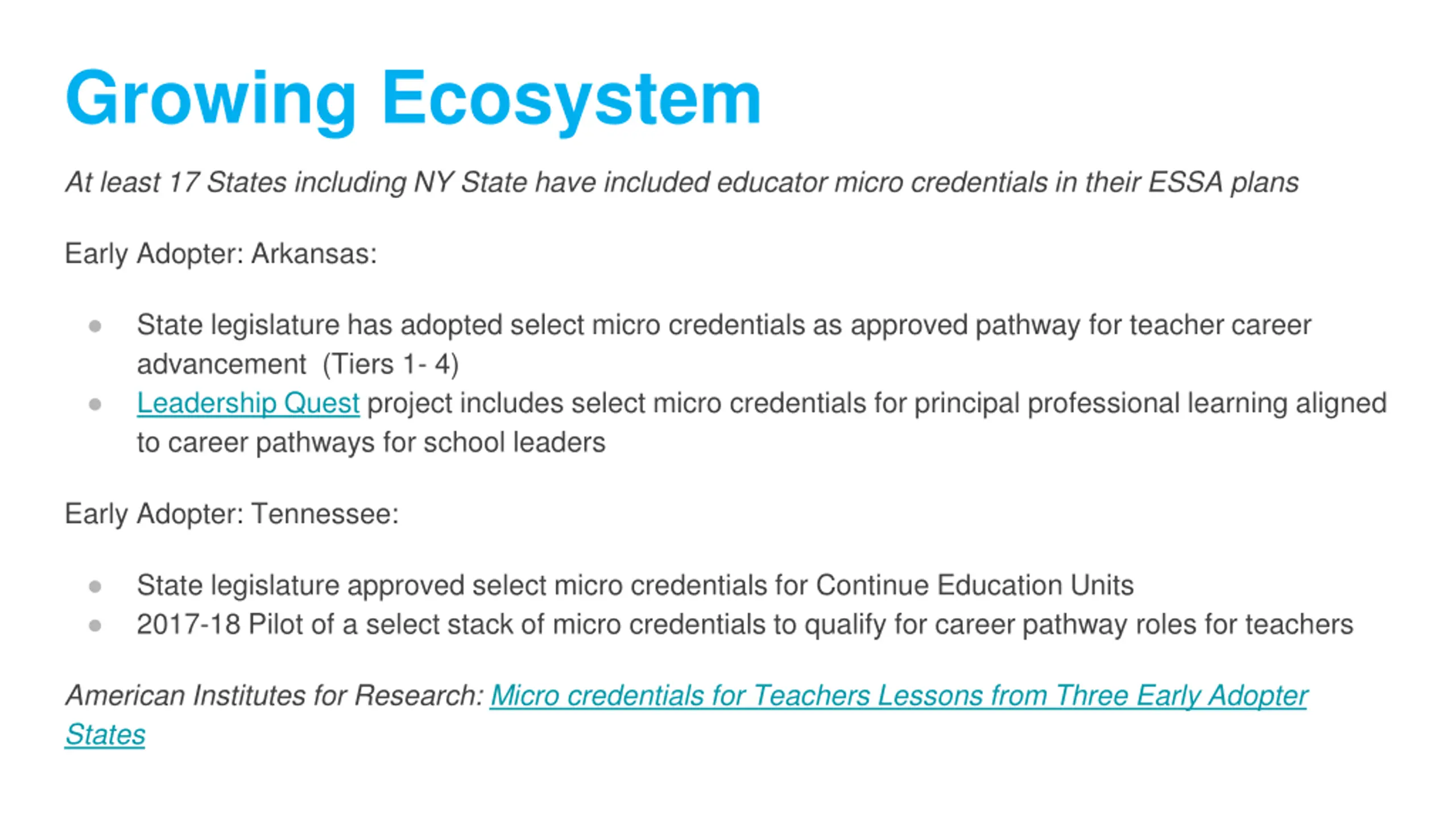1456x819 pixels.
Task: Click the line to career pathways for school leaders
Action: pyautogui.click(x=371, y=442)
